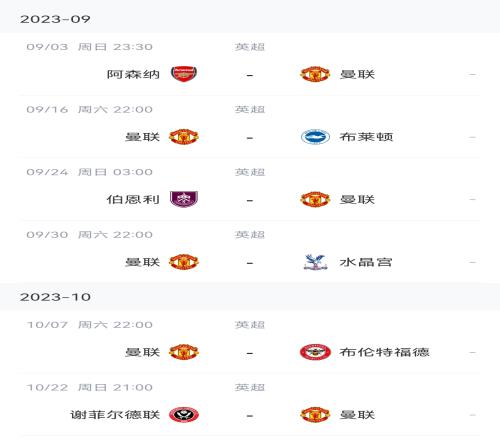Click the Burnley crest icon
500x440 pixels.
click(184, 199)
